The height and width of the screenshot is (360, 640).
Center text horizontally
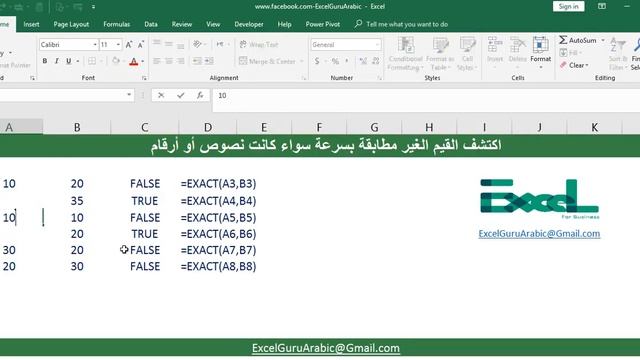(x=169, y=61)
